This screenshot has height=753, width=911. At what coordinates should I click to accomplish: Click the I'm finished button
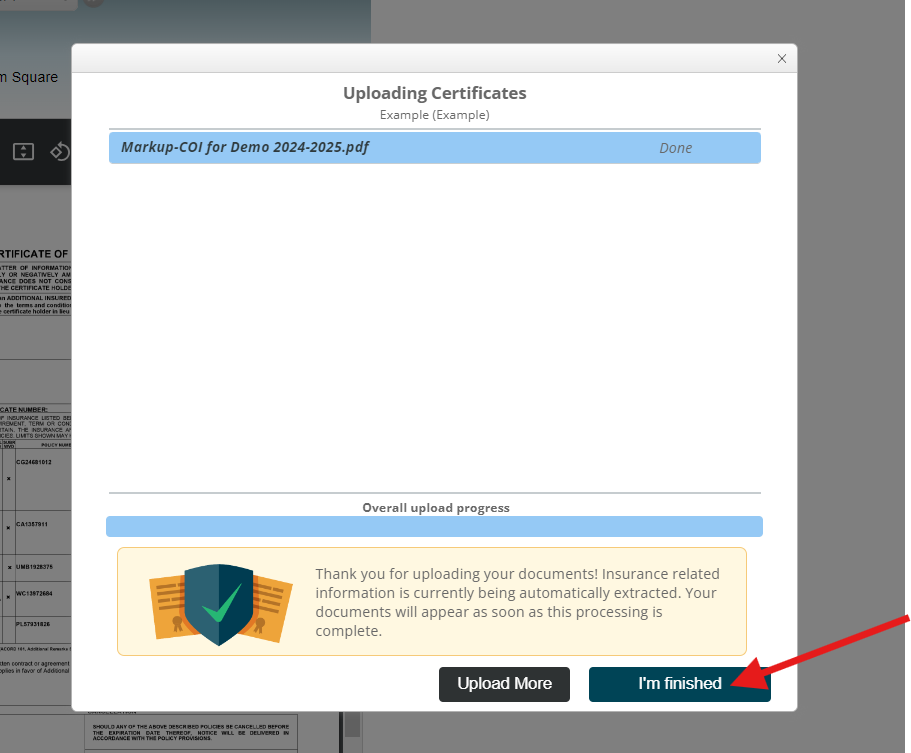[679, 684]
